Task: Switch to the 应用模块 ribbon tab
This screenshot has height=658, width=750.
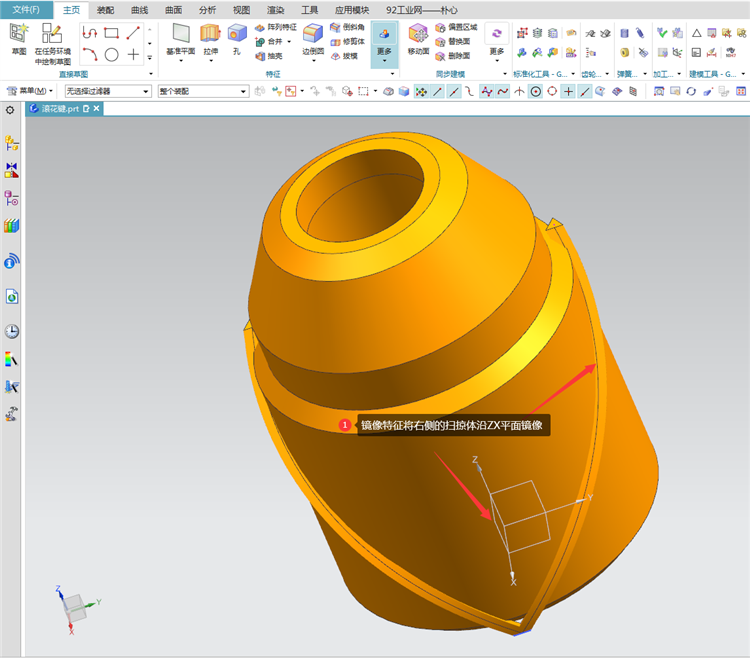Action: 352,10
